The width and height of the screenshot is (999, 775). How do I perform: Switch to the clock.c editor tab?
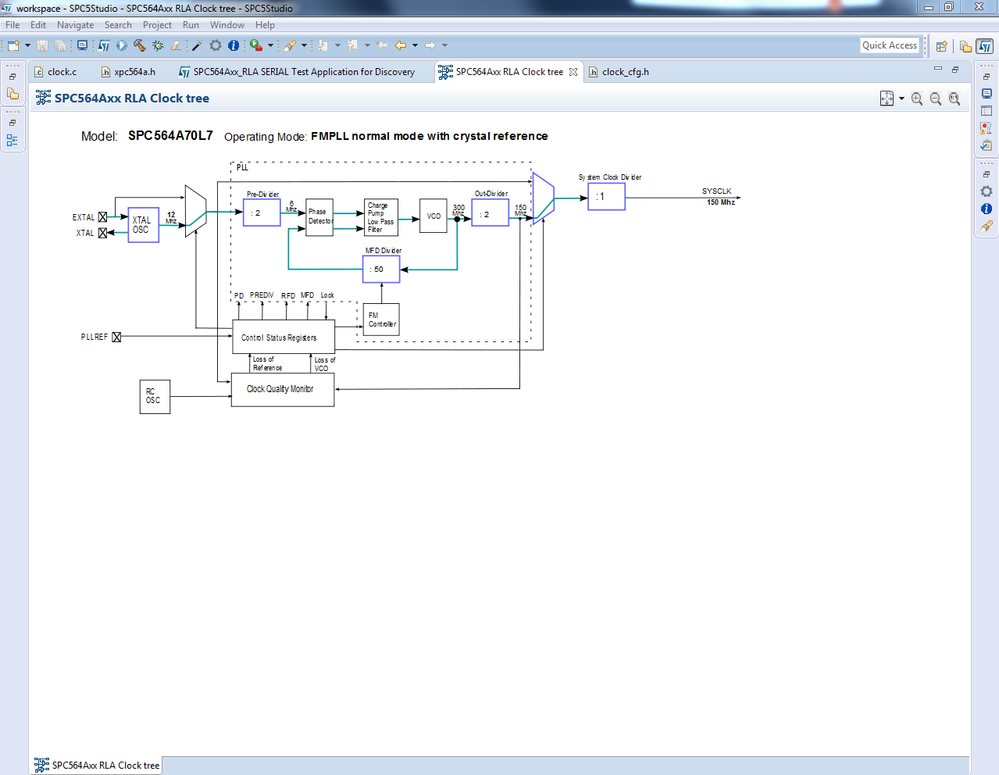tap(55, 72)
